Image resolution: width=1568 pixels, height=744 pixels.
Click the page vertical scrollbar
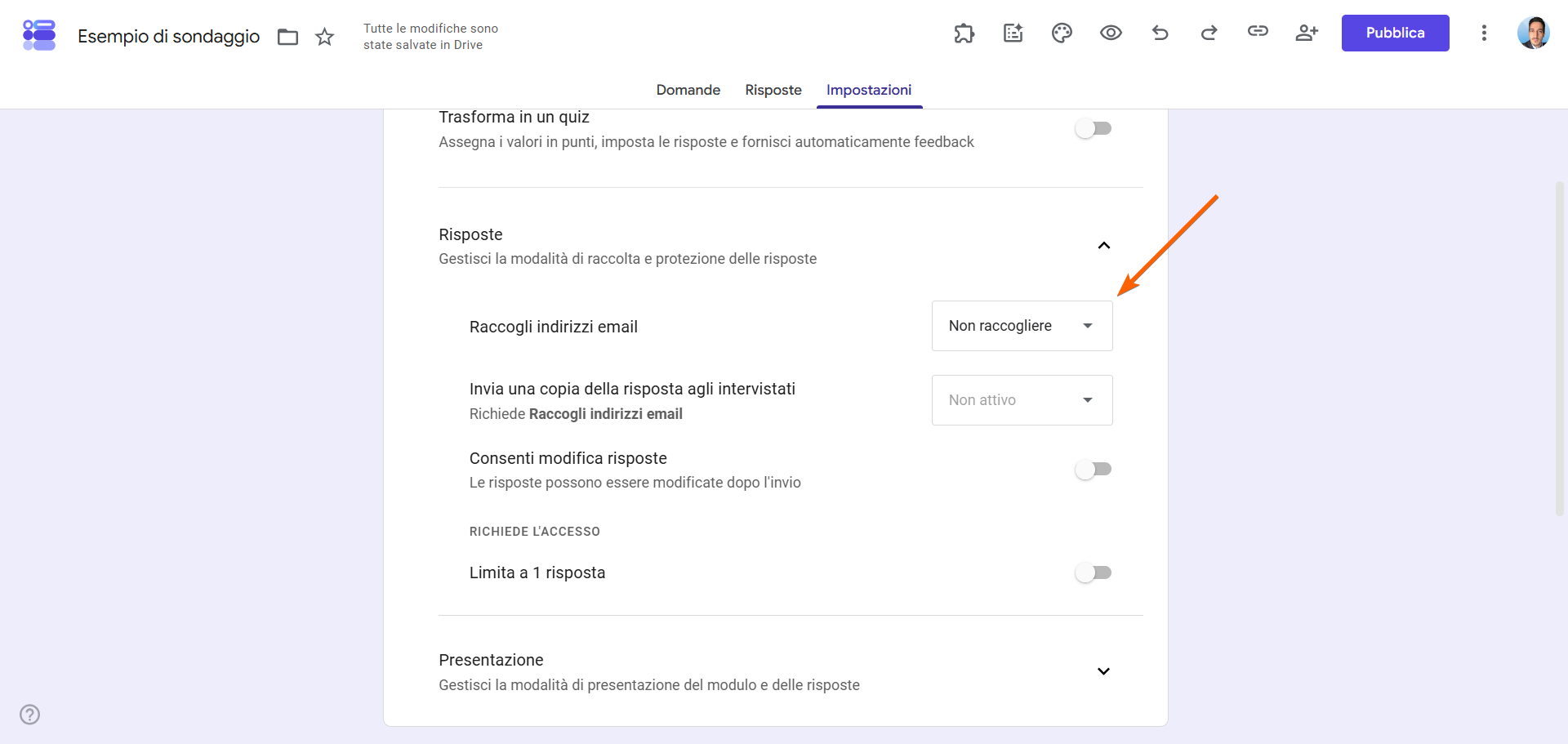1560,349
